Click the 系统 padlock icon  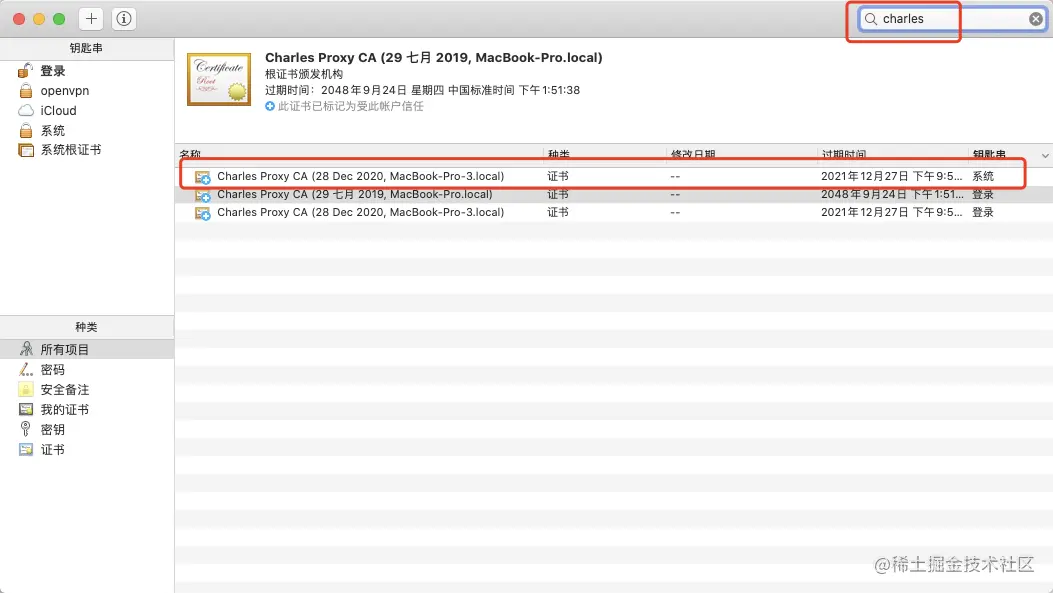(26, 130)
